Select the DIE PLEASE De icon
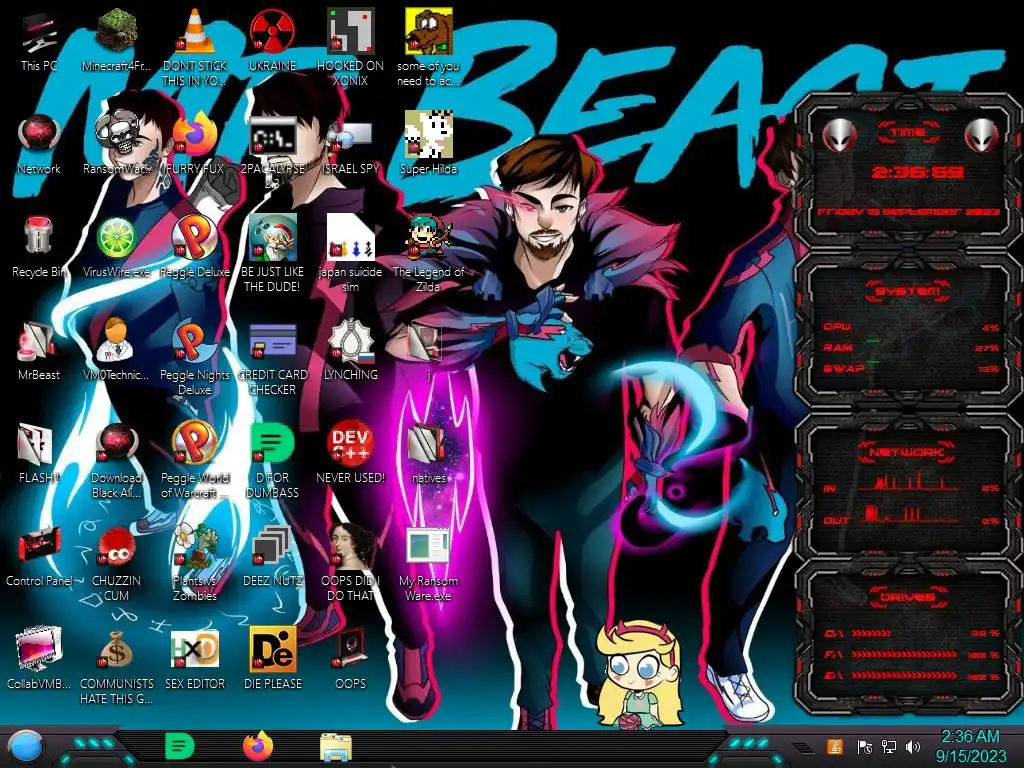The width and height of the screenshot is (1024, 768). pos(272,649)
